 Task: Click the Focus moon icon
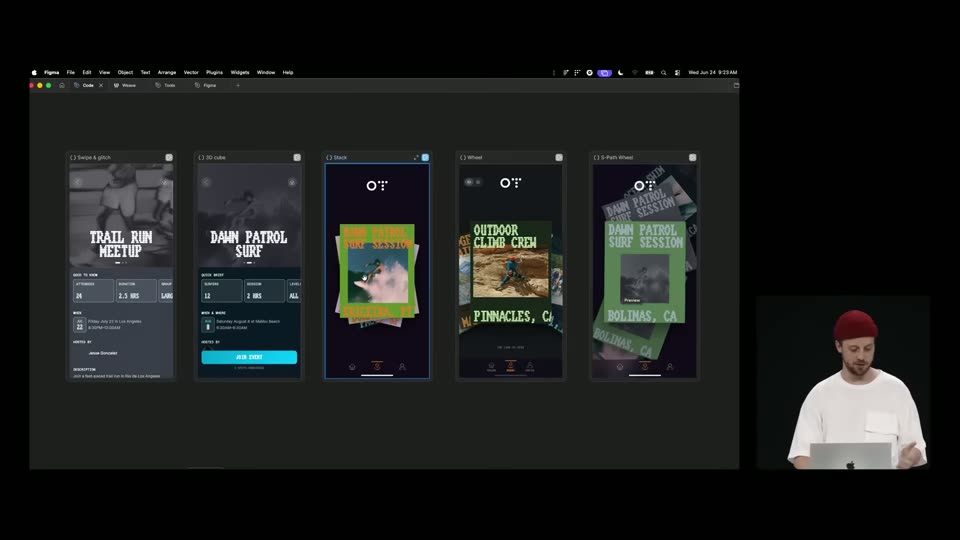point(621,72)
